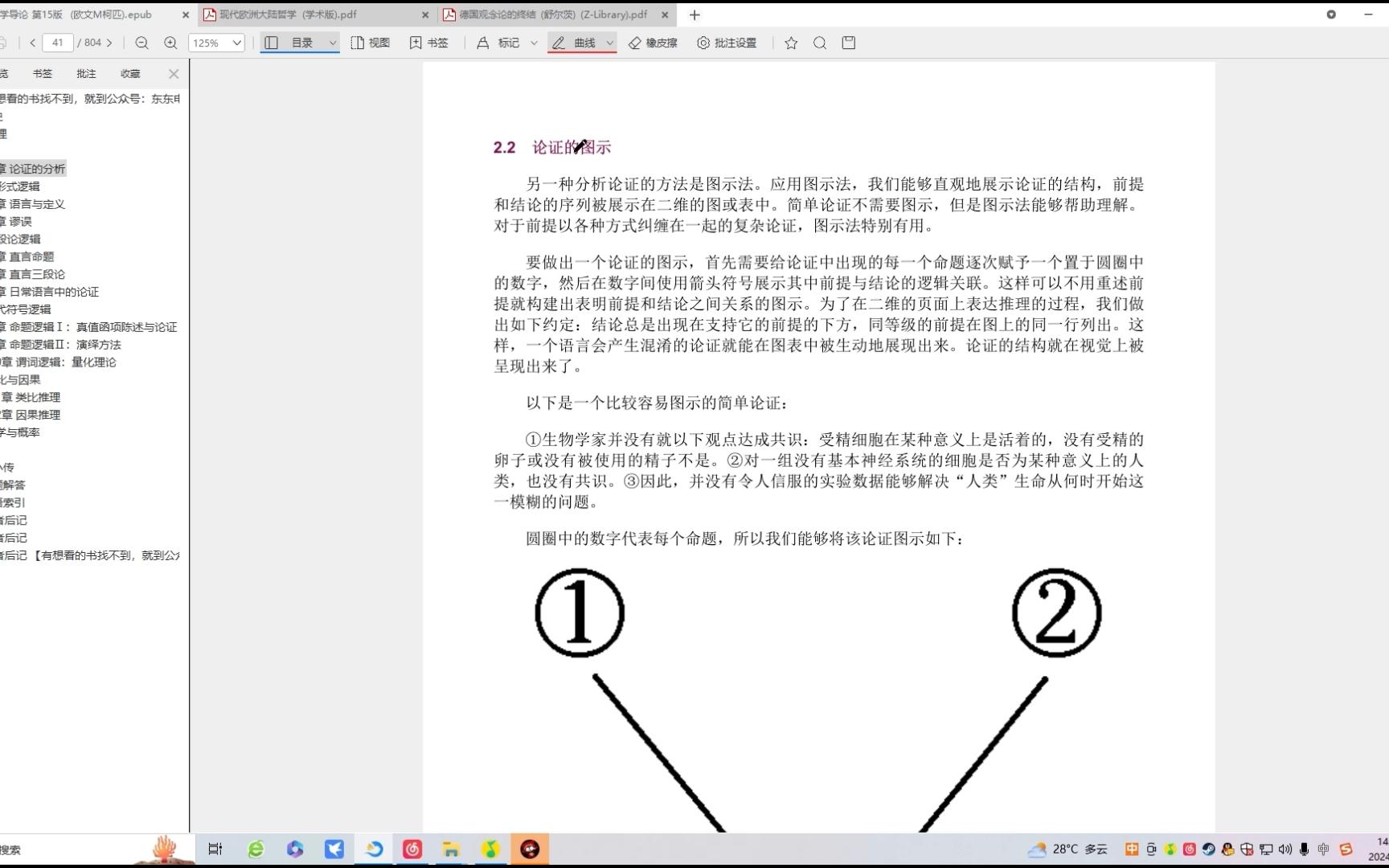The width and height of the screenshot is (1389, 868).
Task: Switch sidebar to 收藏 tab
Action: tap(130, 73)
